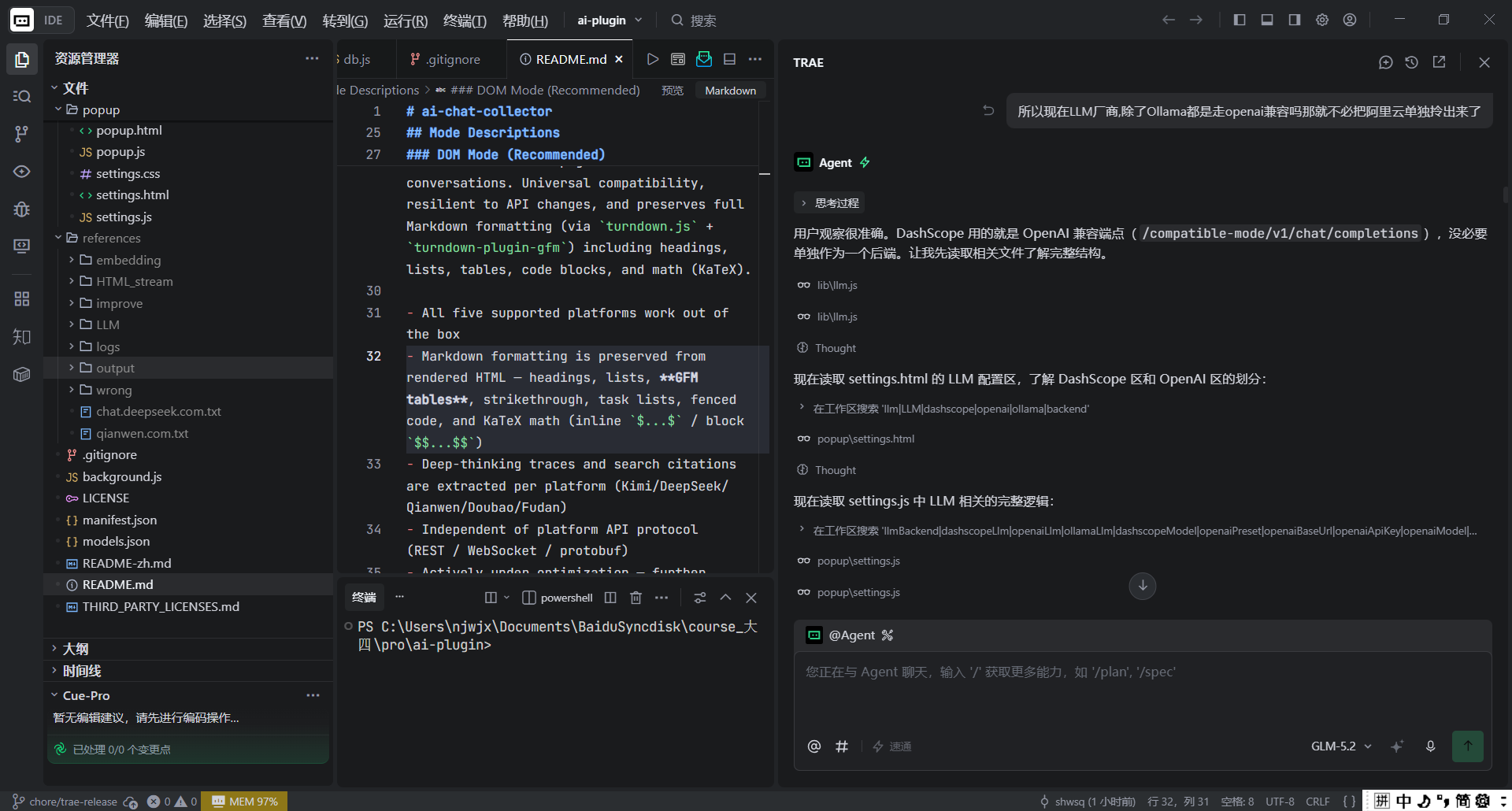The width and height of the screenshot is (1512, 811).
Task: Close the terminal panel
Action: coord(751,598)
